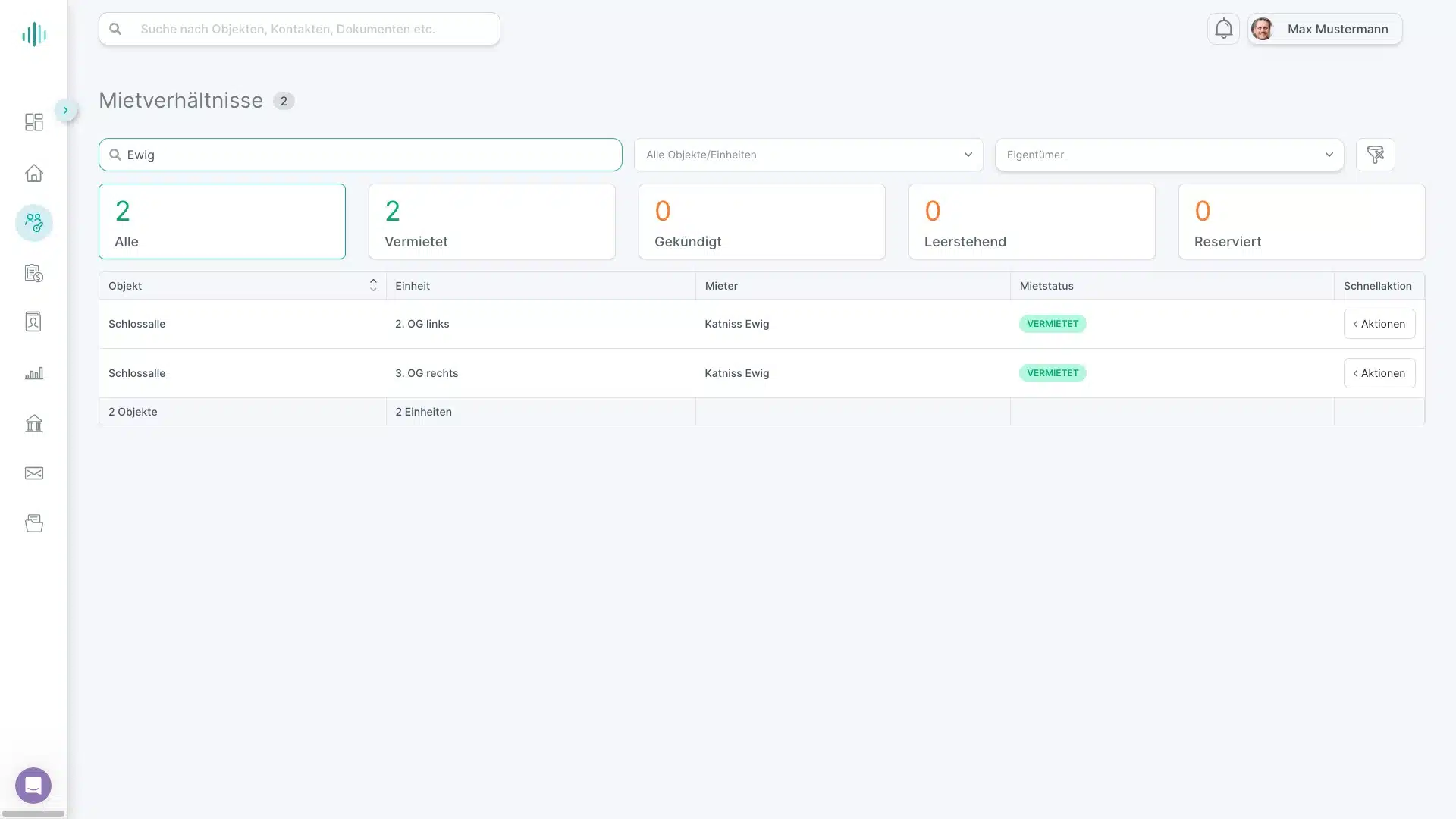
Task: Select the Reserviert status card
Action: [1302, 221]
